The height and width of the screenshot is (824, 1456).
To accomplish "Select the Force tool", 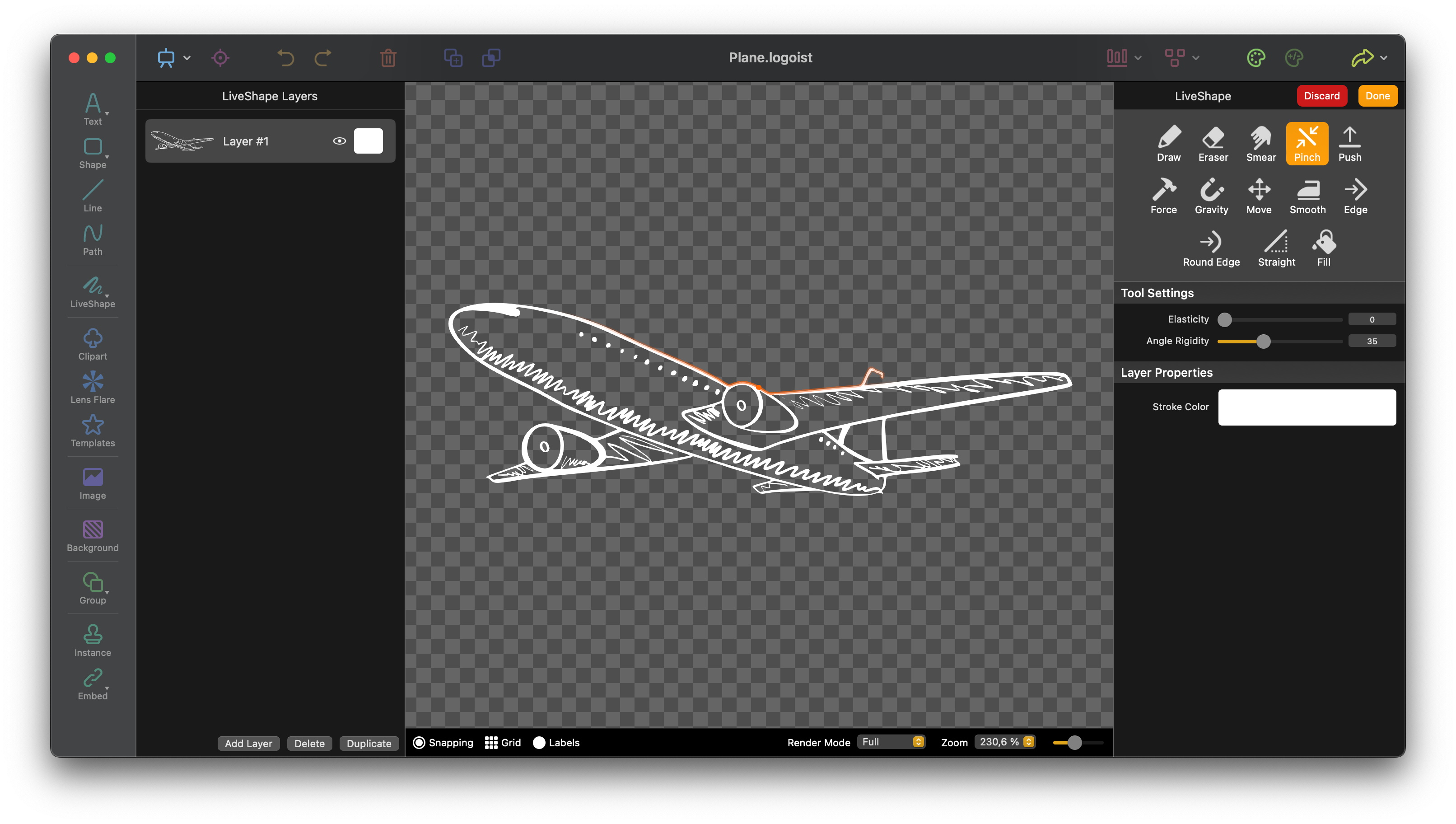I will click(x=1163, y=197).
